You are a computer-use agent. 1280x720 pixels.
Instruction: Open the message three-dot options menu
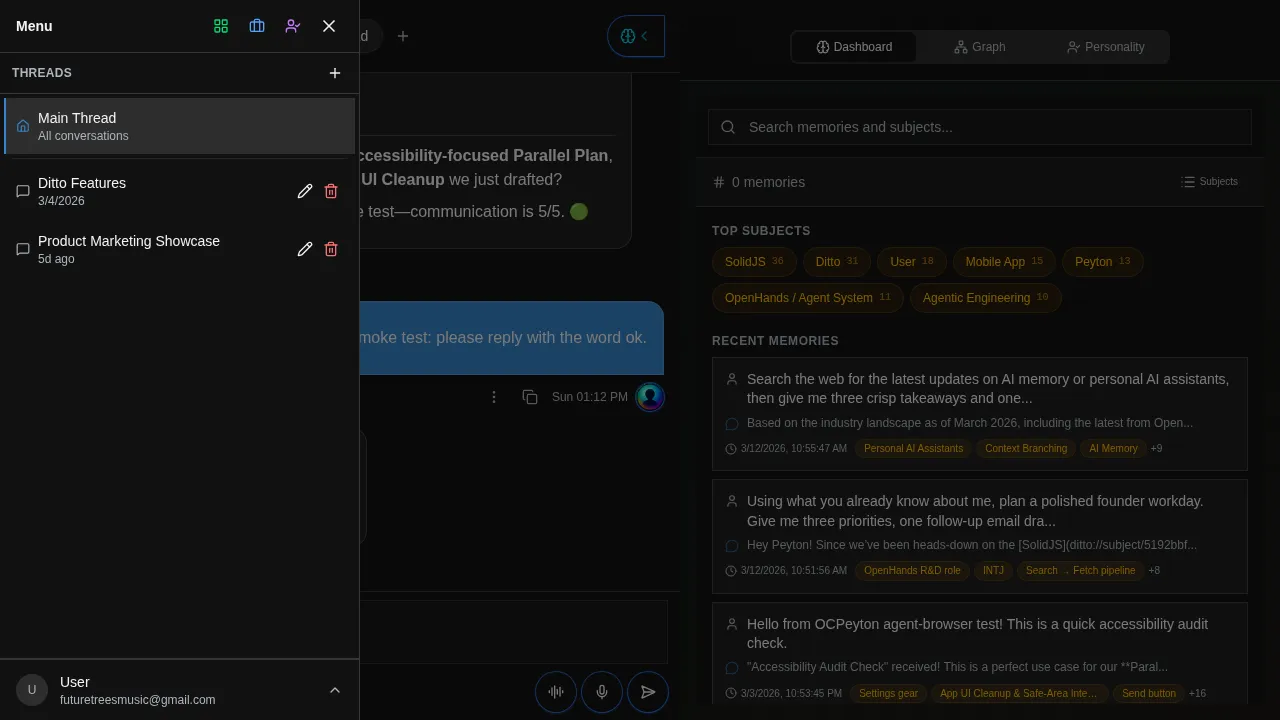[x=494, y=397]
